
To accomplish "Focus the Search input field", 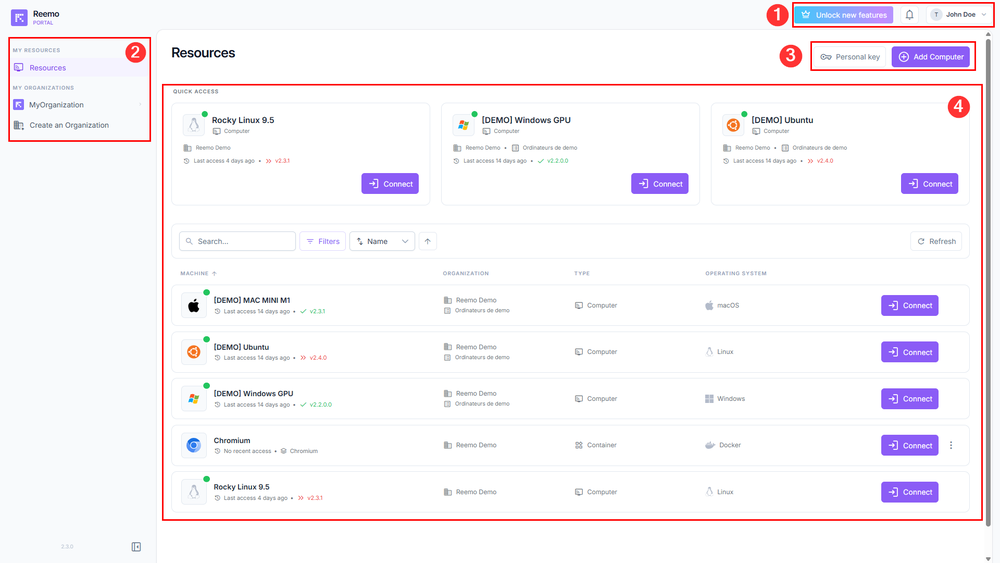I will 237,241.
